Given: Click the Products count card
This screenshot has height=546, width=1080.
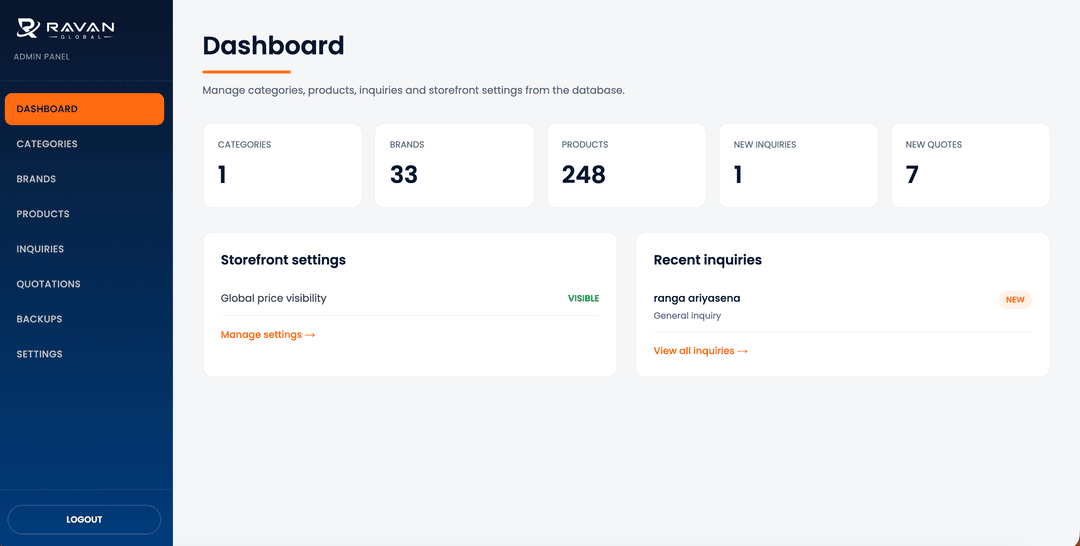Looking at the screenshot, I should (626, 165).
